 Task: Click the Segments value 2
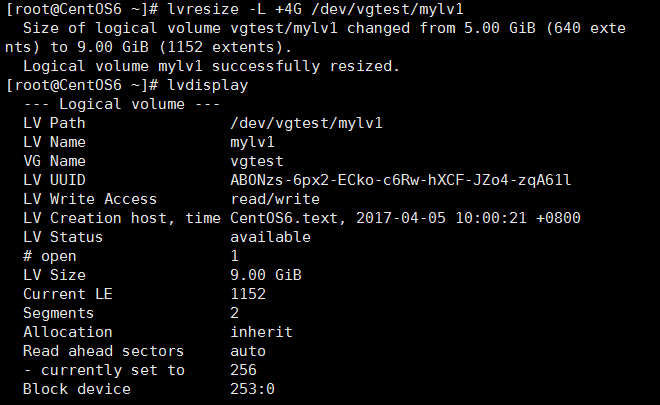point(234,313)
